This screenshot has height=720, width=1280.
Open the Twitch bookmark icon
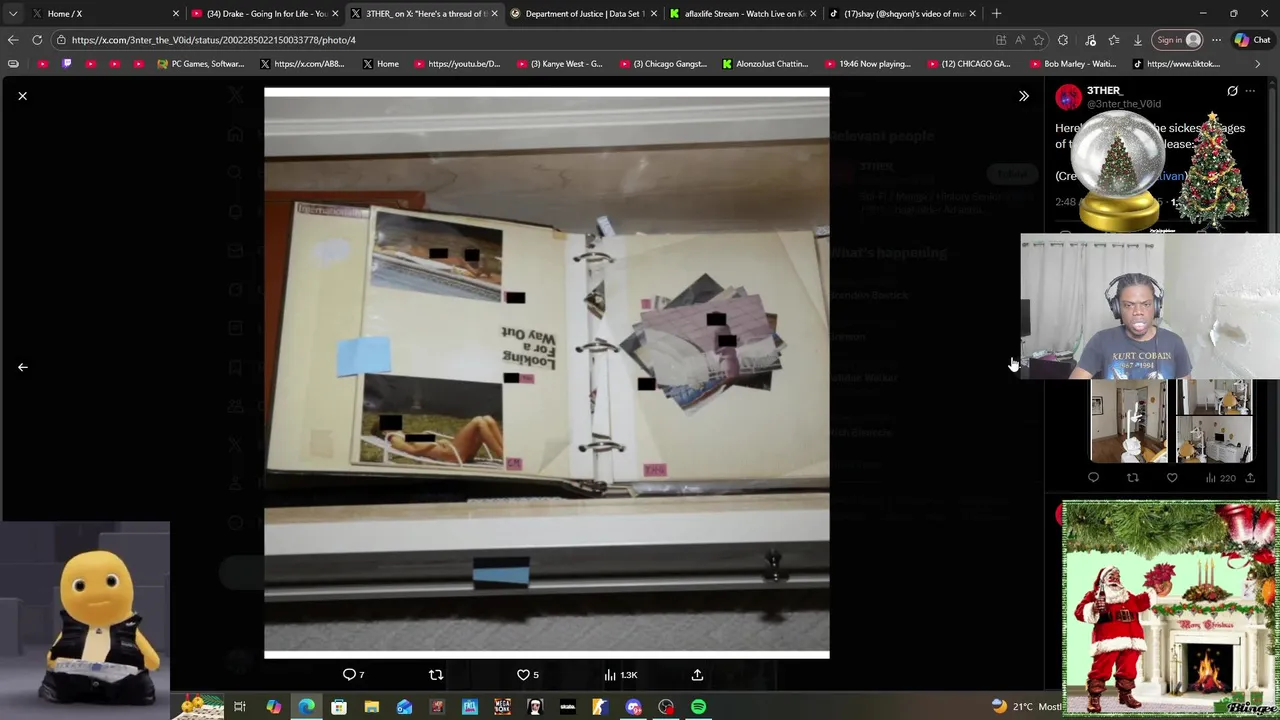tap(67, 64)
